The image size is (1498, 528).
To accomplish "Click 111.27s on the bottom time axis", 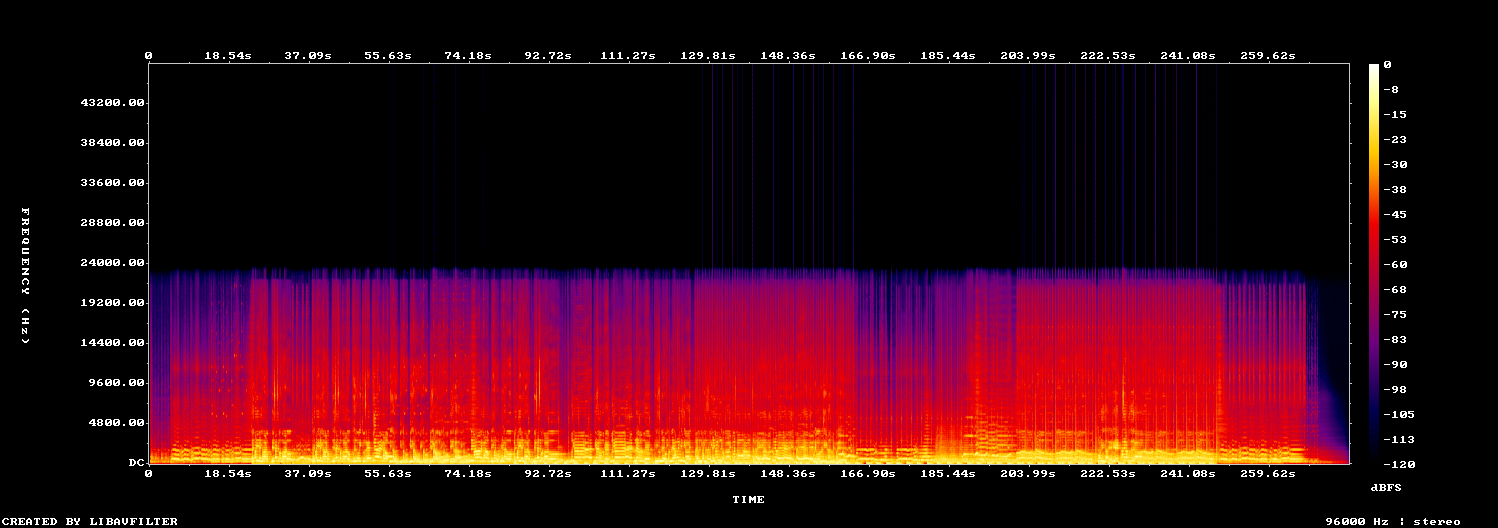I will click(x=628, y=474).
